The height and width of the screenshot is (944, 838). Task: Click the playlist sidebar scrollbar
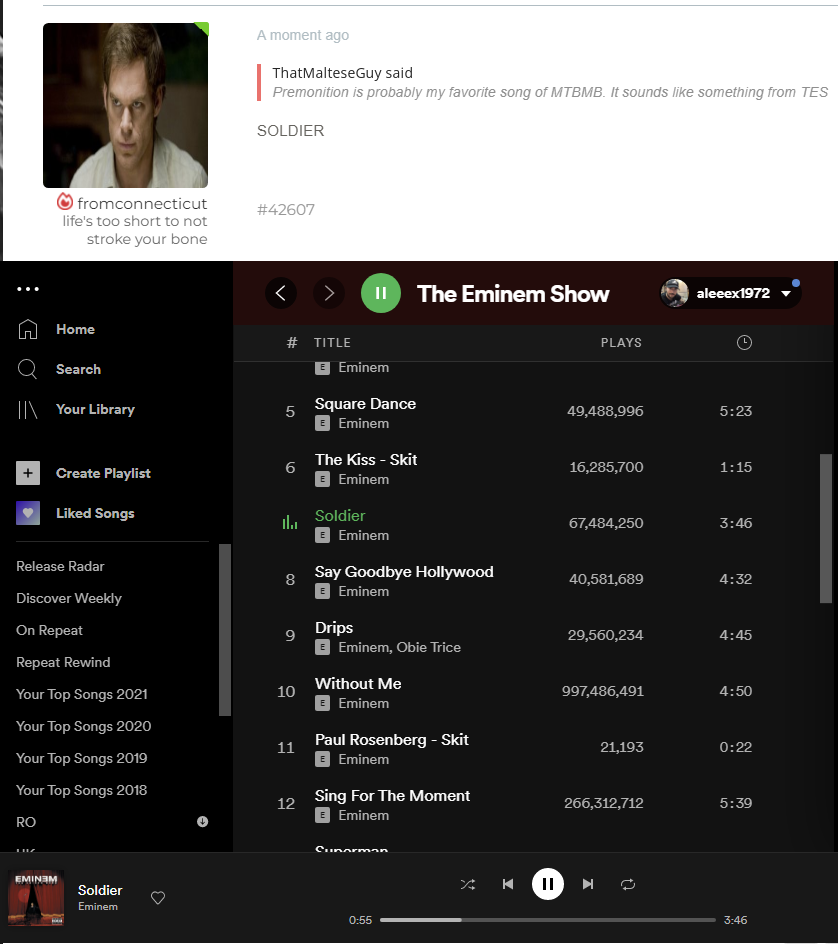pyautogui.click(x=225, y=630)
